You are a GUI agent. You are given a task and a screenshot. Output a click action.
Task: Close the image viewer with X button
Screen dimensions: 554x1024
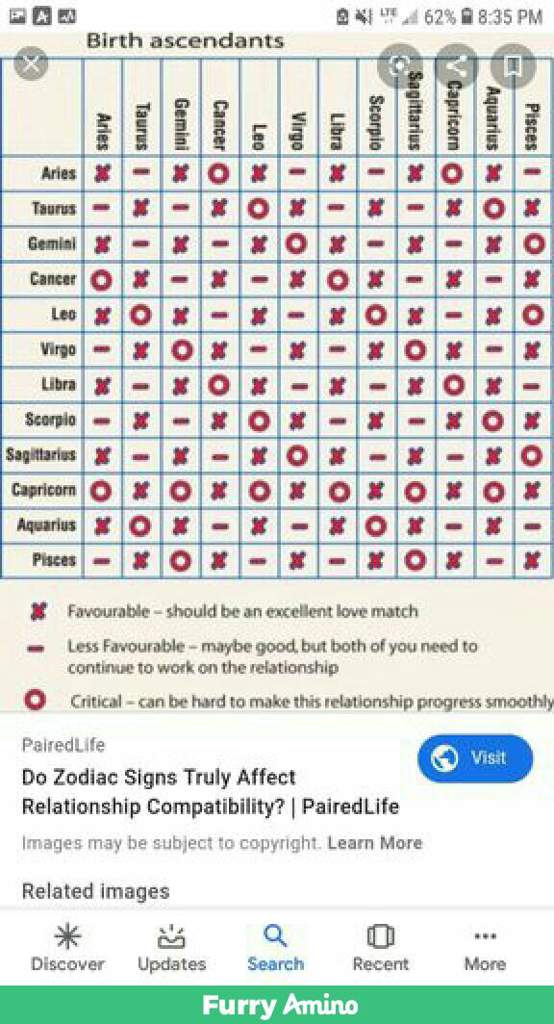coord(31,63)
